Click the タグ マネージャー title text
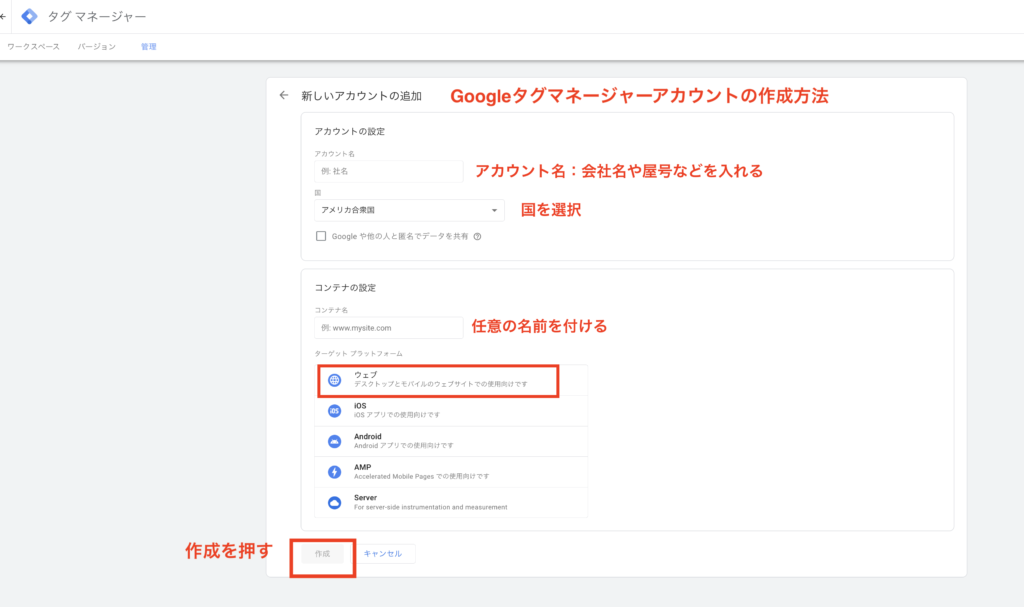The height and width of the screenshot is (607, 1024). [97, 16]
